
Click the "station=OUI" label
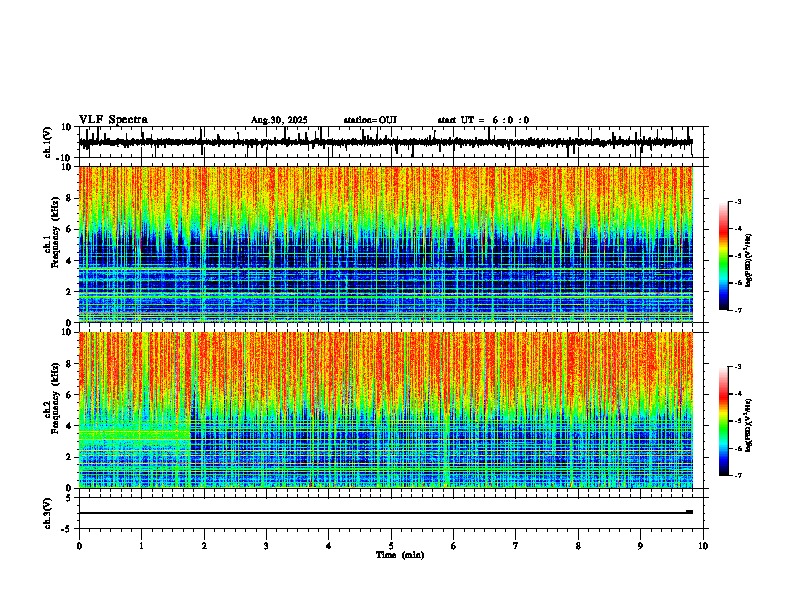[x=370, y=120]
